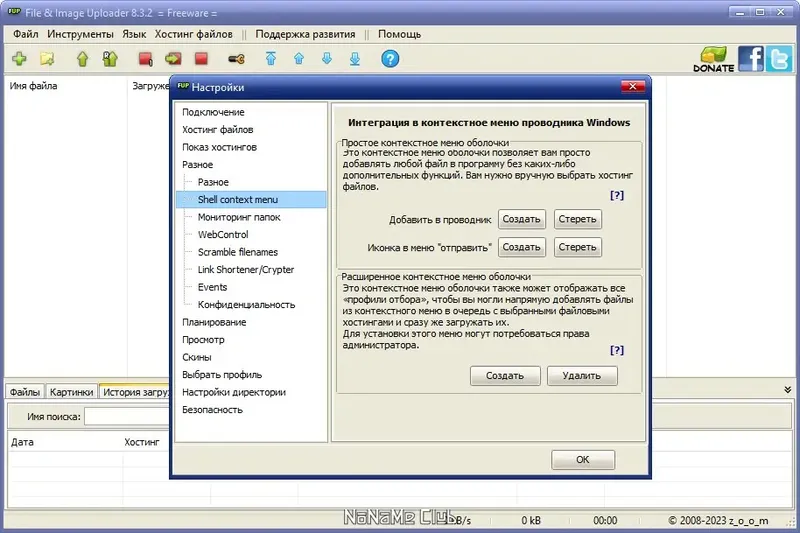Select Настройки директории in settings tree
Viewport: 800px width, 533px height.
[x=234, y=392]
